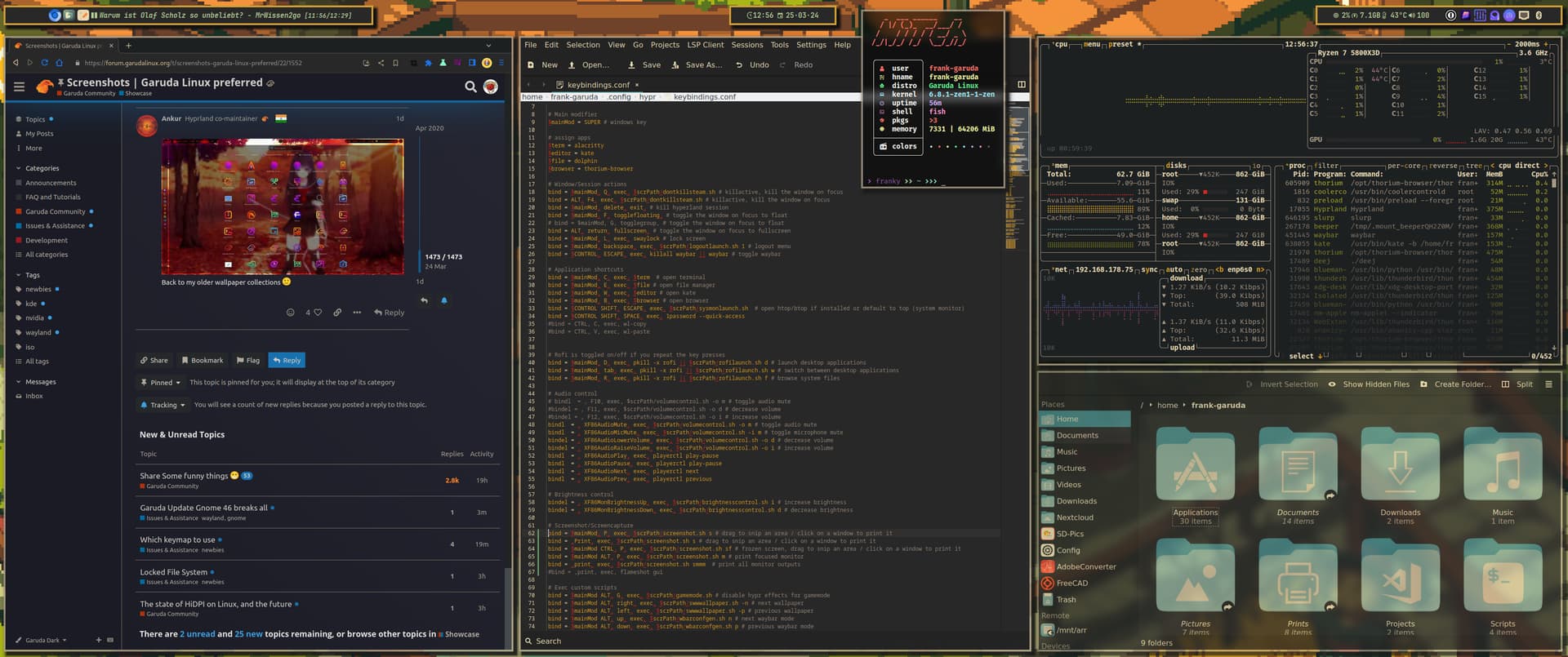Toggle auto scaling in btop net panel
The width and height of the screenshot is (1568, 657).
click(x=1174, y=269)
